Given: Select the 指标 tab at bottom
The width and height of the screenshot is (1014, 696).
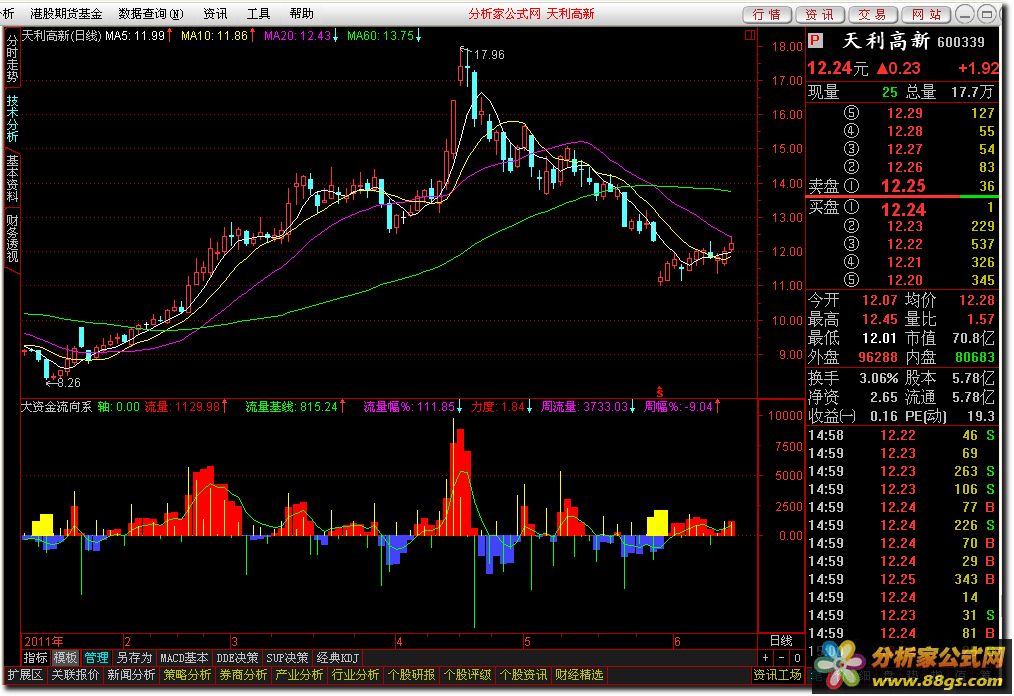Looking at the screenshot, I should click(x=36, y=658).
